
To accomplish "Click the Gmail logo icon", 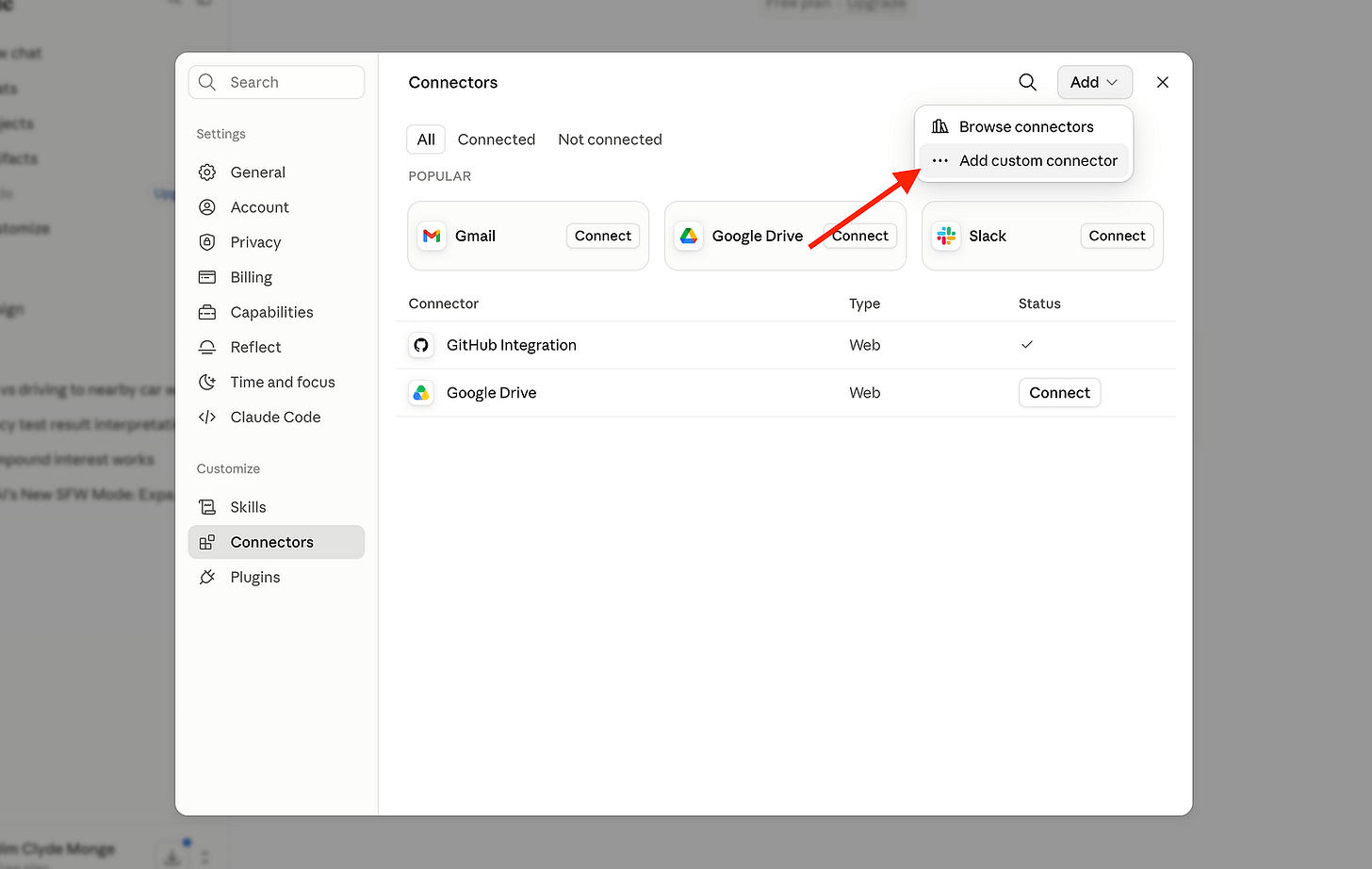I will (x=432, y=236).
